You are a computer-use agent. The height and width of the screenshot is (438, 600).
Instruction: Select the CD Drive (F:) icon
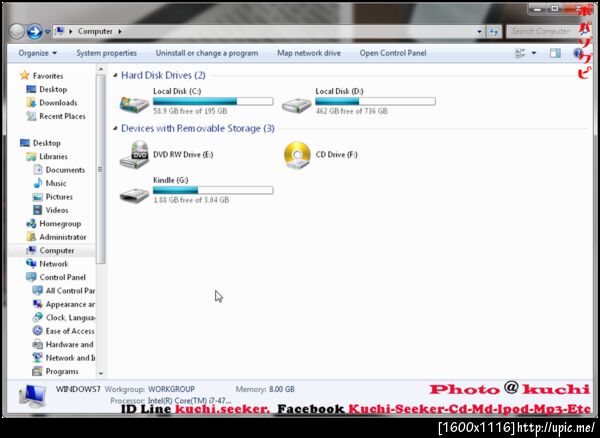point(297,155)
